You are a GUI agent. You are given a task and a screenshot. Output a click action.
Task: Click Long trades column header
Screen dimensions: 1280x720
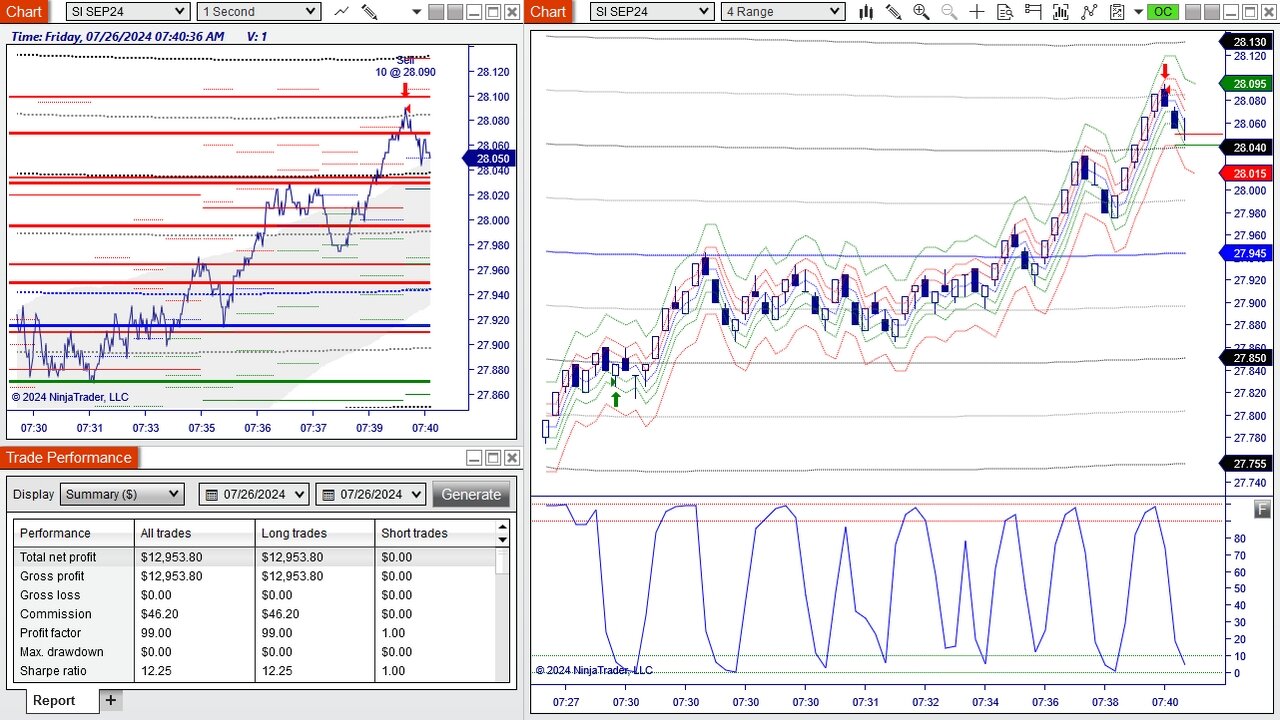[315, 533]
